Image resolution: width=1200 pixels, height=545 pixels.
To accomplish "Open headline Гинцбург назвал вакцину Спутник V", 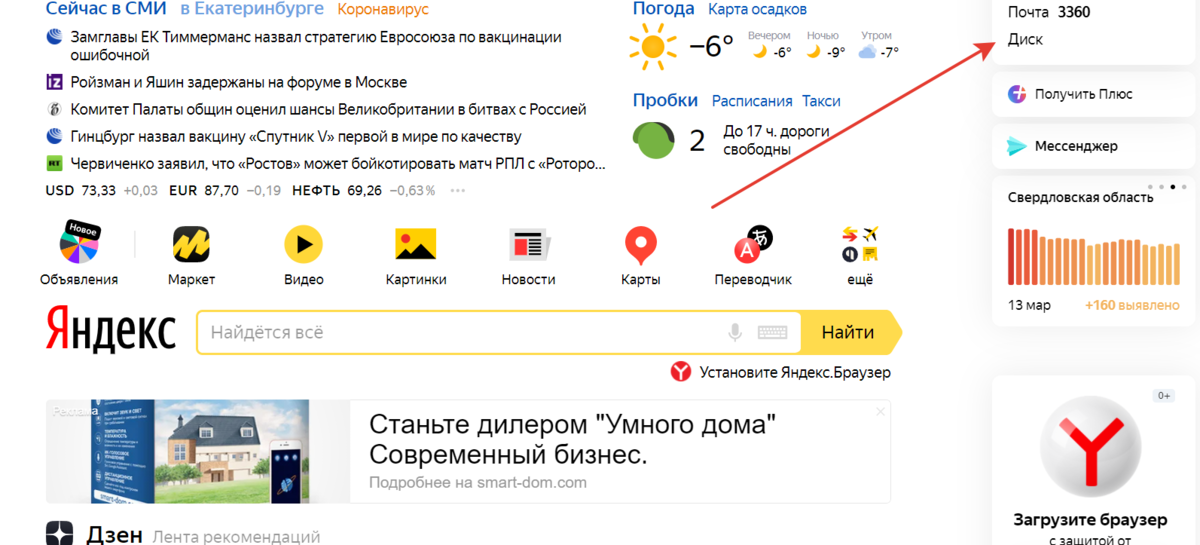I will click(x=296, y=136).
